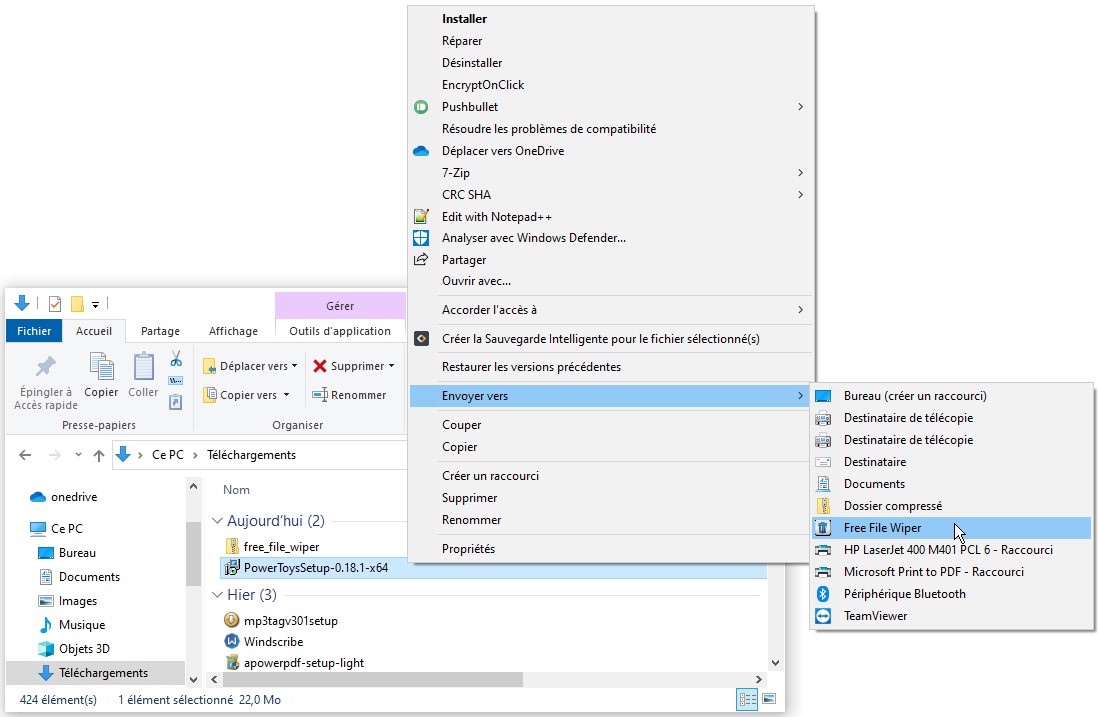Click the TeamViewer icon in Envoyer vers

[823, 616]
